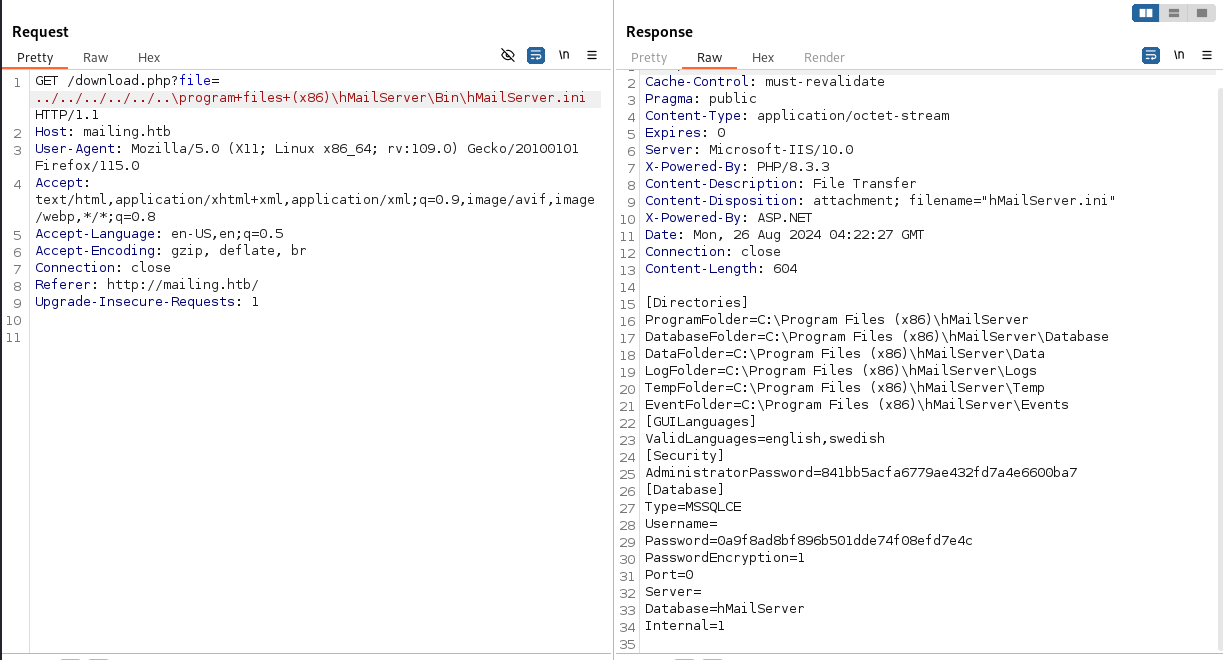Select the Response Pretty tab

point(649,58)
